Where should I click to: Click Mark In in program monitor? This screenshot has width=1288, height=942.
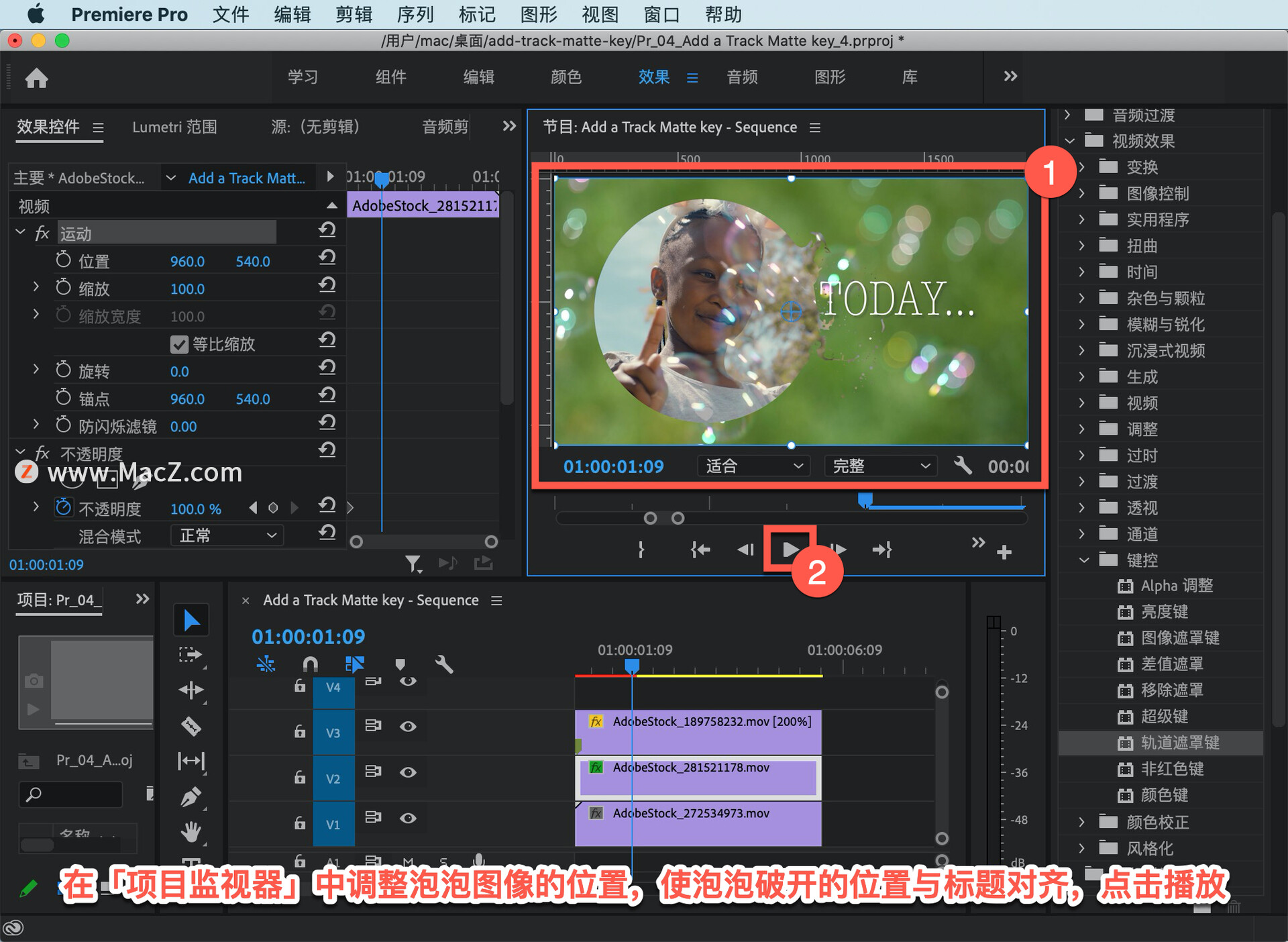(641, 550)
